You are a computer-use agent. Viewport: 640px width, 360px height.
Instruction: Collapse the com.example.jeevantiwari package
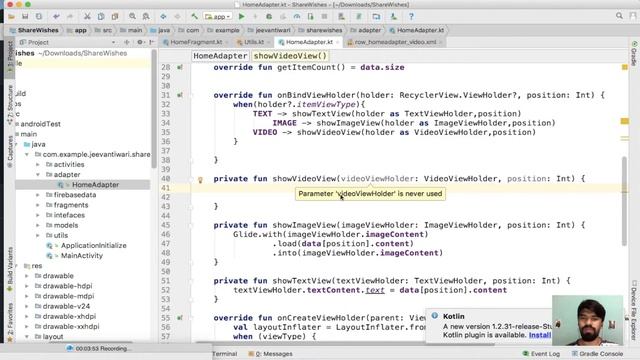(x=27, y=154)
